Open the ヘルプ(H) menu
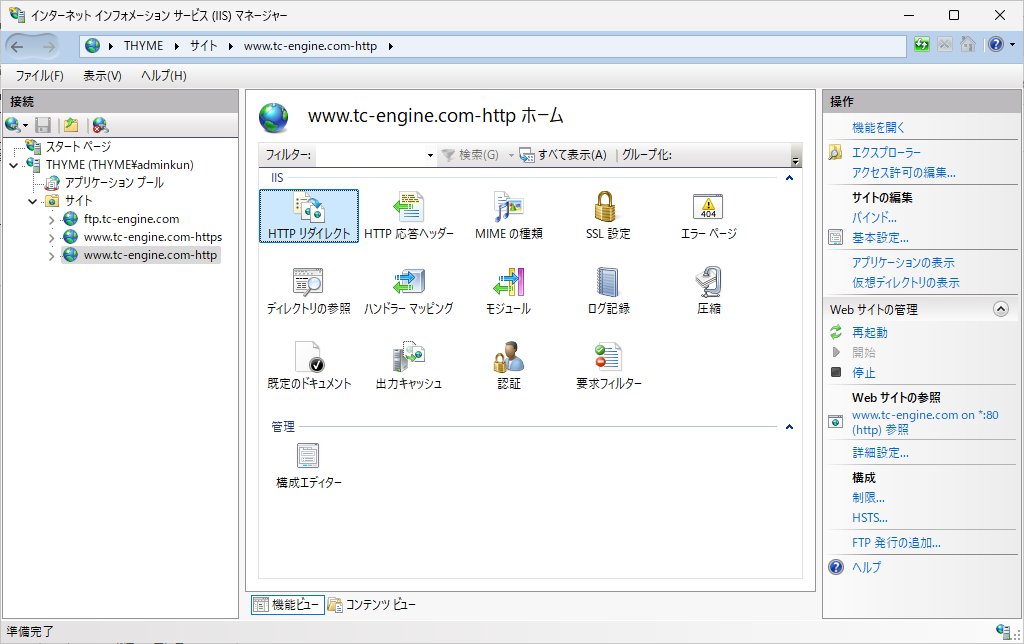1024x644 pixels. pyautogui.click(x=164, y=76)
